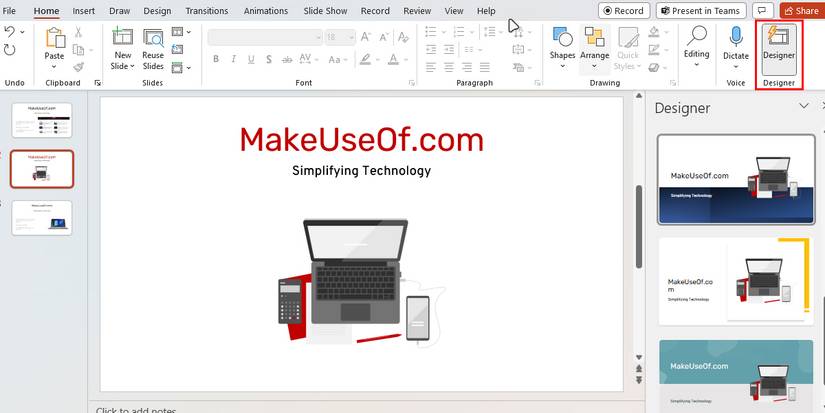Open the comments speech bubble icon

(762, 11)
